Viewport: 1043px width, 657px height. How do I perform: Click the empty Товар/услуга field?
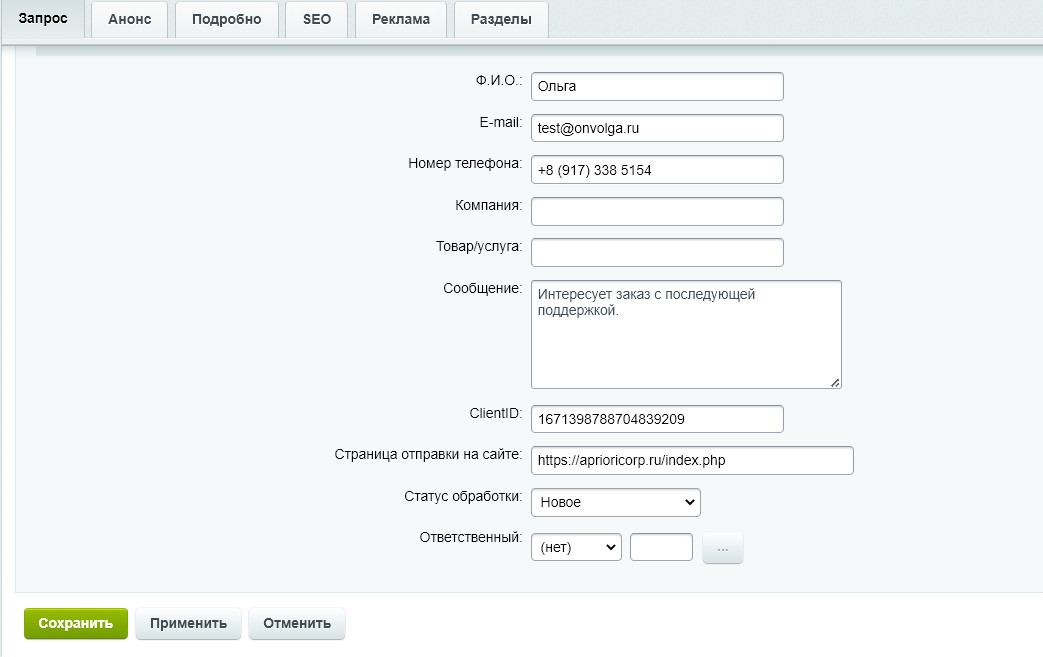(x=657, y=253)
